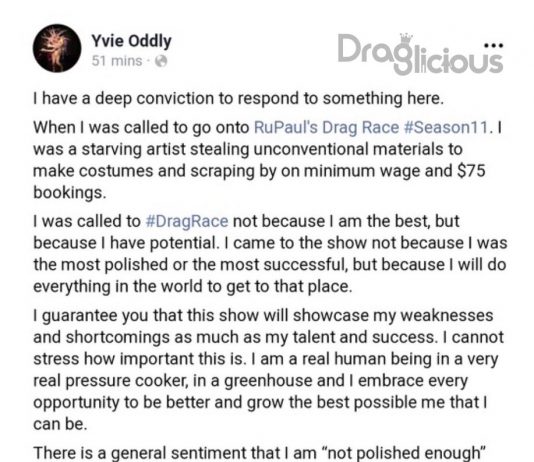Open the post's 51 mins timestamp

click(x=117, y=61)
